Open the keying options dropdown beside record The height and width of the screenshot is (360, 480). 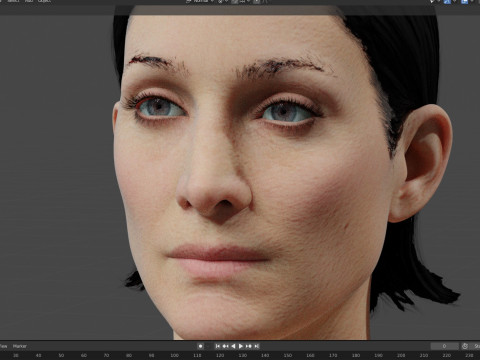tap(208, 346)
